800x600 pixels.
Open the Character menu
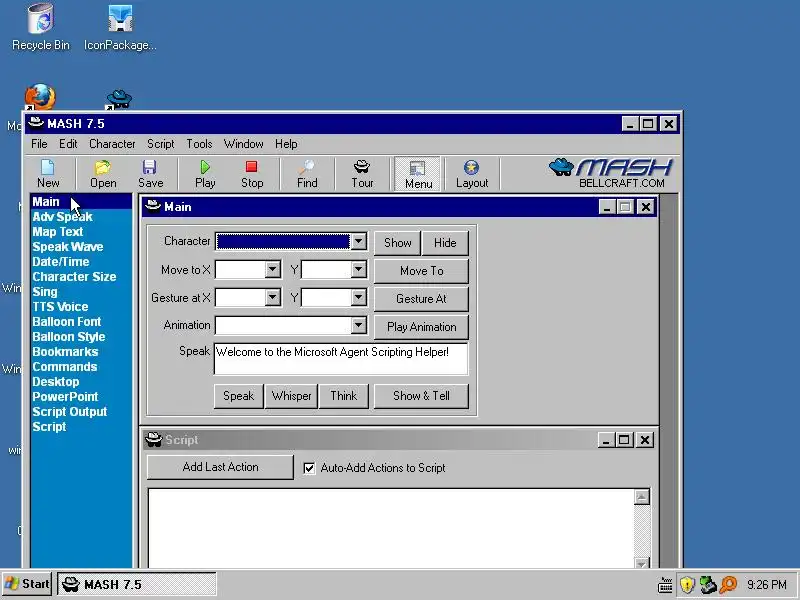pyautogui.click(x=112, y=144)
